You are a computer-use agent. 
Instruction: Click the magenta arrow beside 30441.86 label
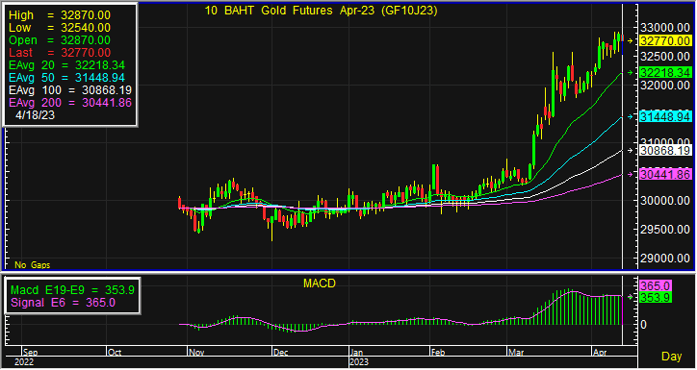tap(630, 175)
